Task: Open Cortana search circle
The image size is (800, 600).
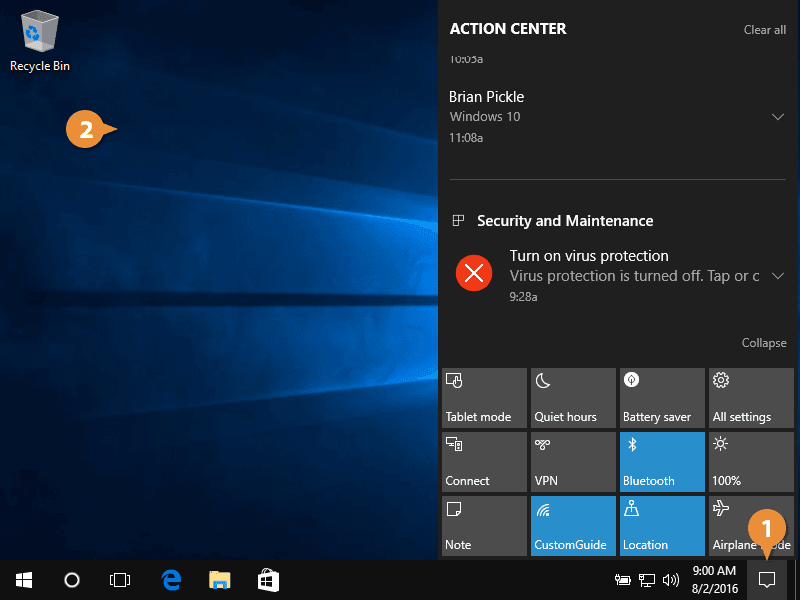Action: (72, 580)
